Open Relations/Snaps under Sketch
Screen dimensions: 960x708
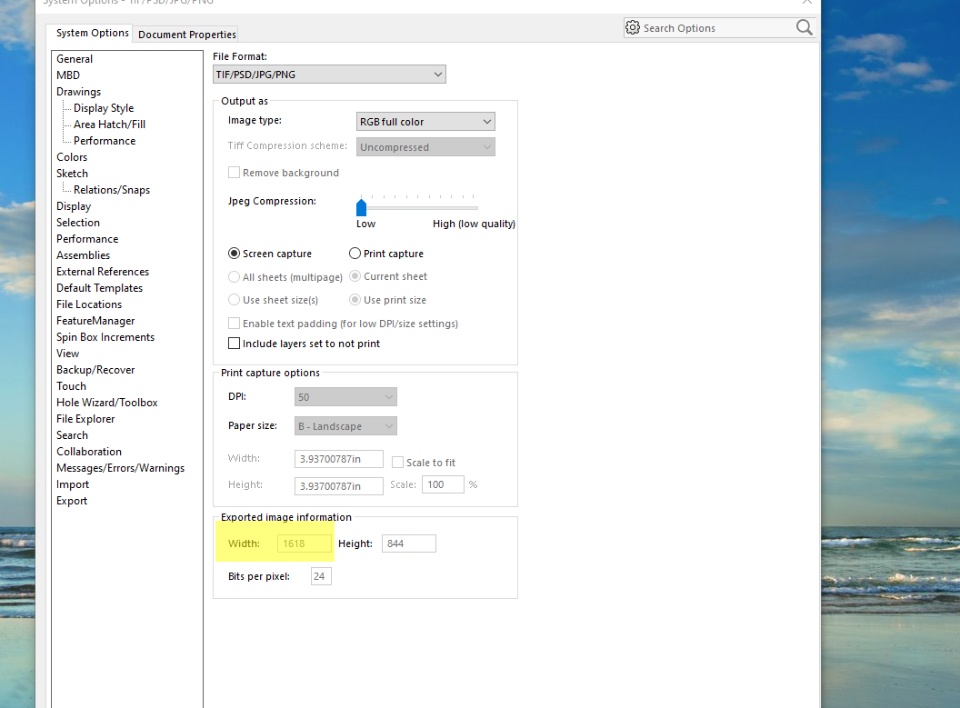(111, 190)
